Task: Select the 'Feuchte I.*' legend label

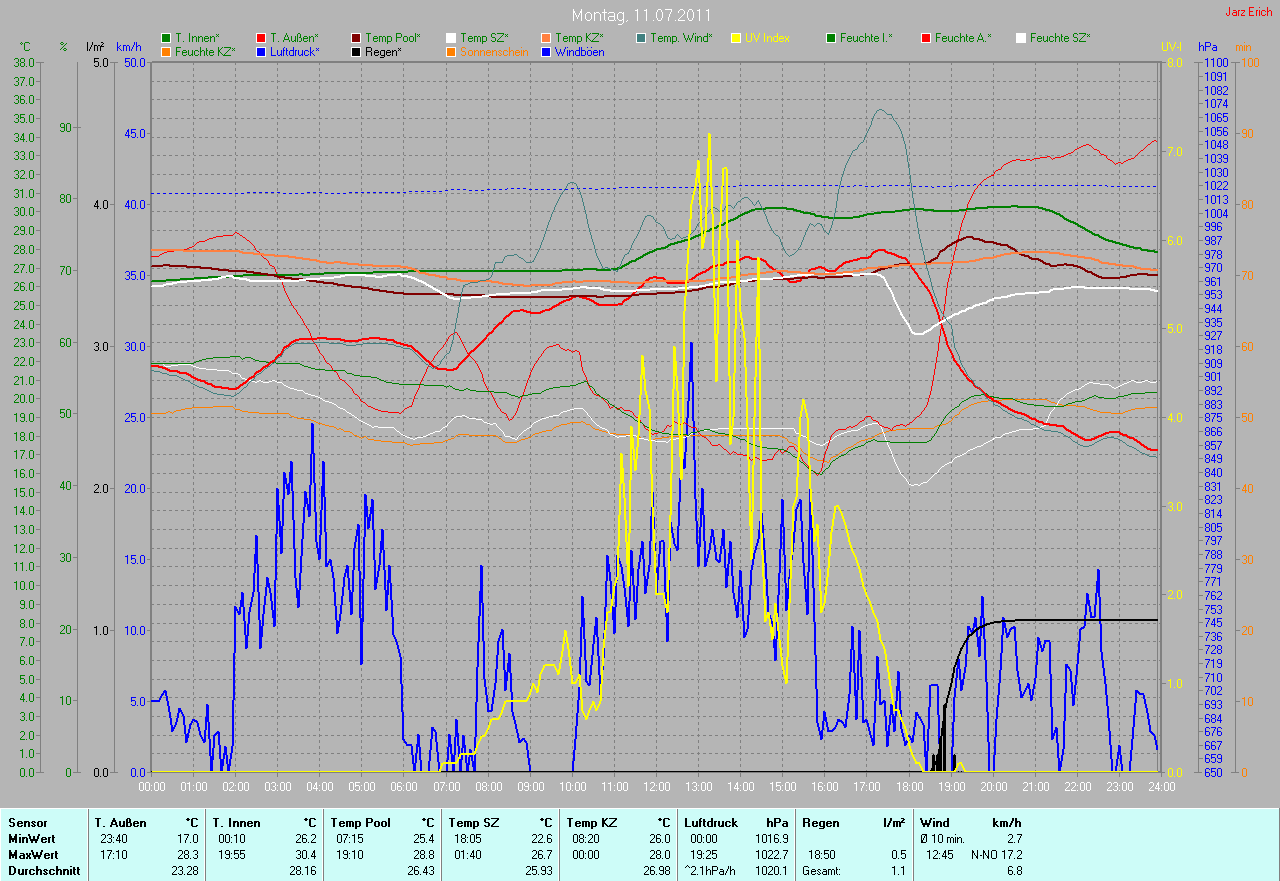Action: pyautogui.click(x=867, y=38)
